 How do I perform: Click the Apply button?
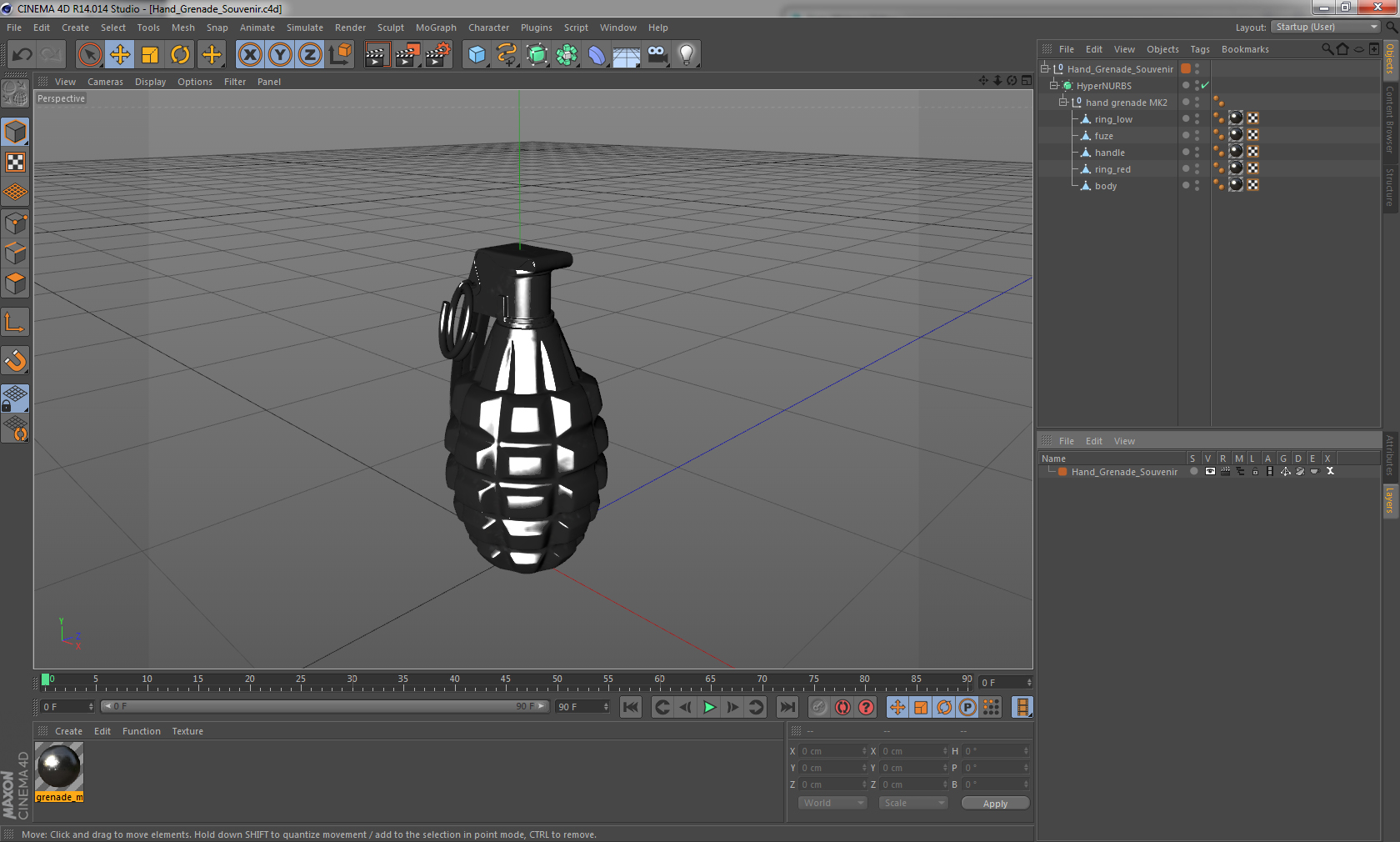click(x=995, y=804)
